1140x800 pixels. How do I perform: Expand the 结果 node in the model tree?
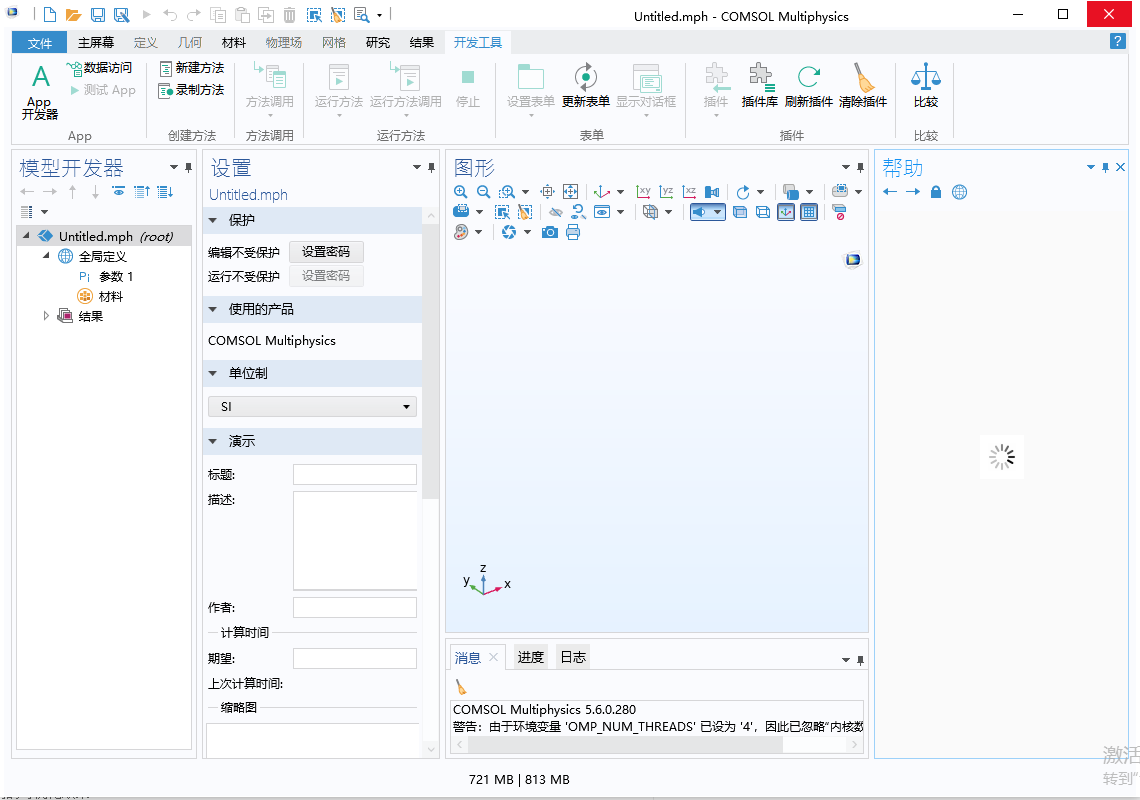(46, 316)
